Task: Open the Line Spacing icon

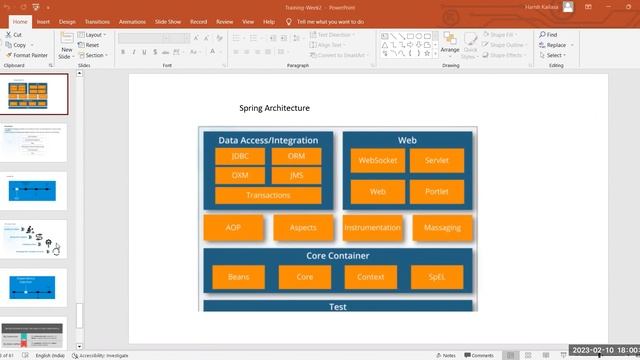Action: click(x=296, y=38)
